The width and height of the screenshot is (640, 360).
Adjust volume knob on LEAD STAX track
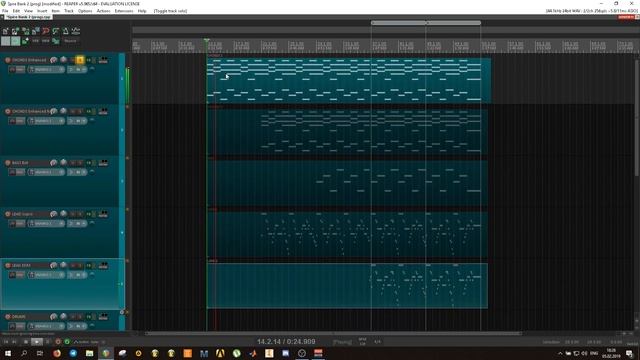point(53,265)
